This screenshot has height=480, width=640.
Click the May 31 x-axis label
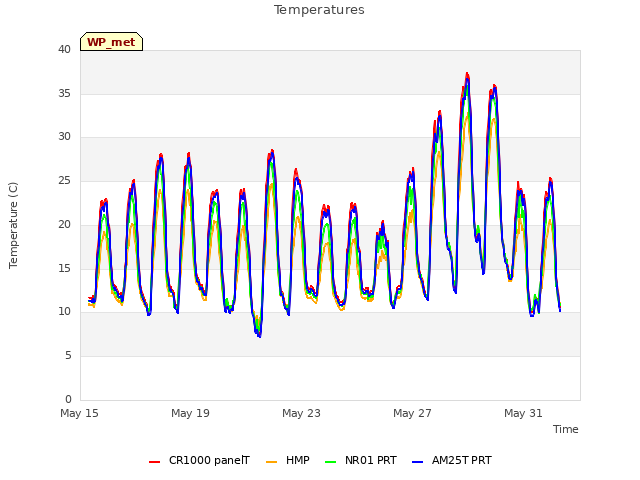coord(523,413)
